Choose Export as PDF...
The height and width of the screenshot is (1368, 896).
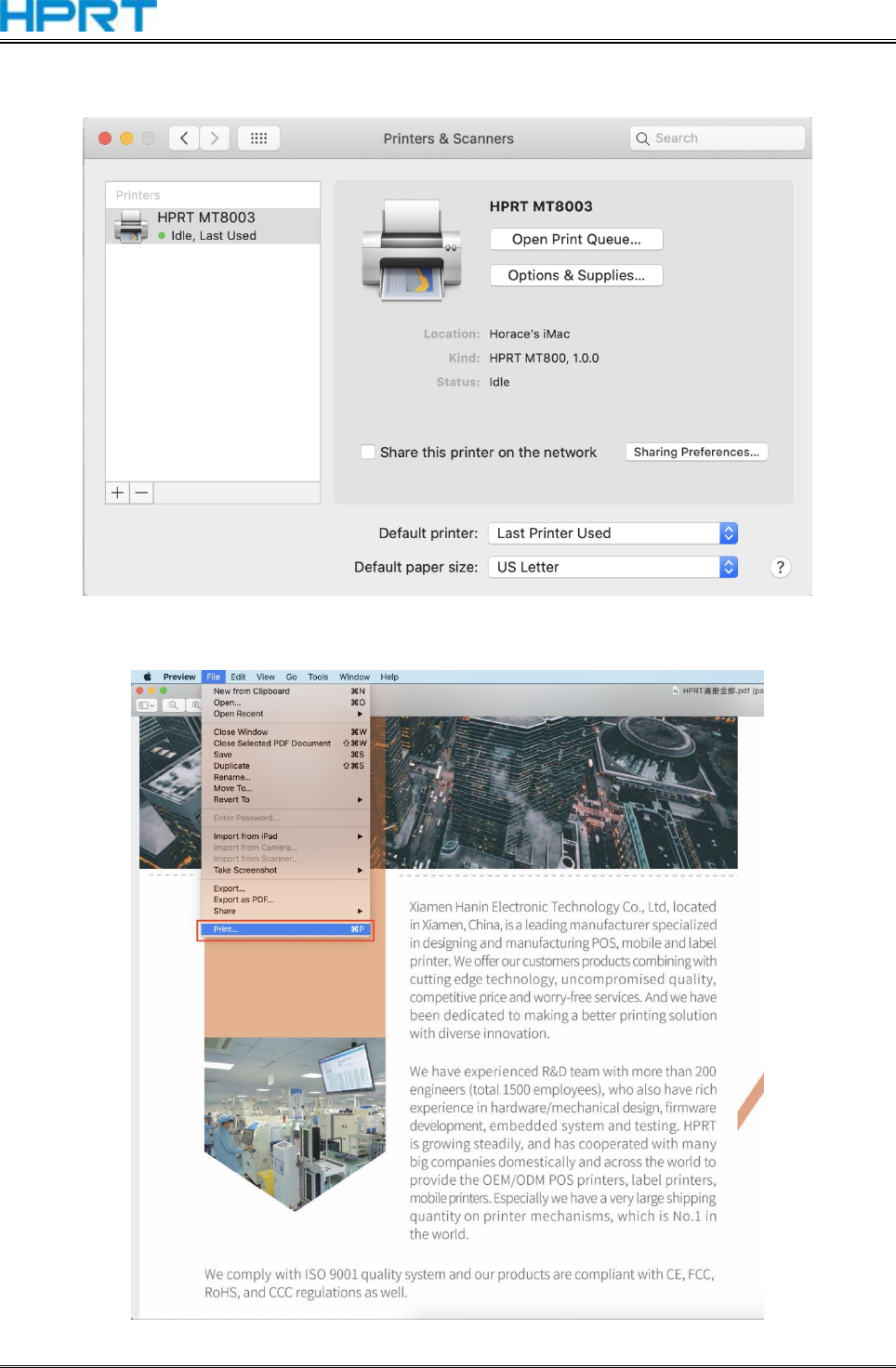(288, 900)
